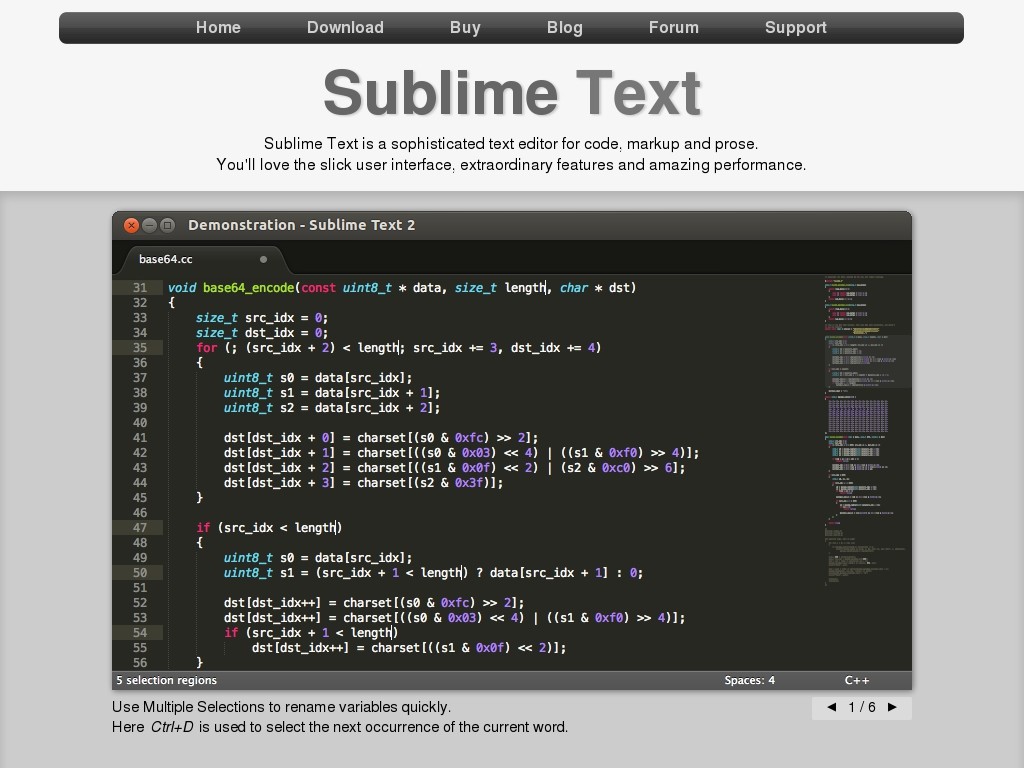Screen dimensions: 1024x768
Task: Click the '5 selection regions' status text
Action: pos(167,680)
